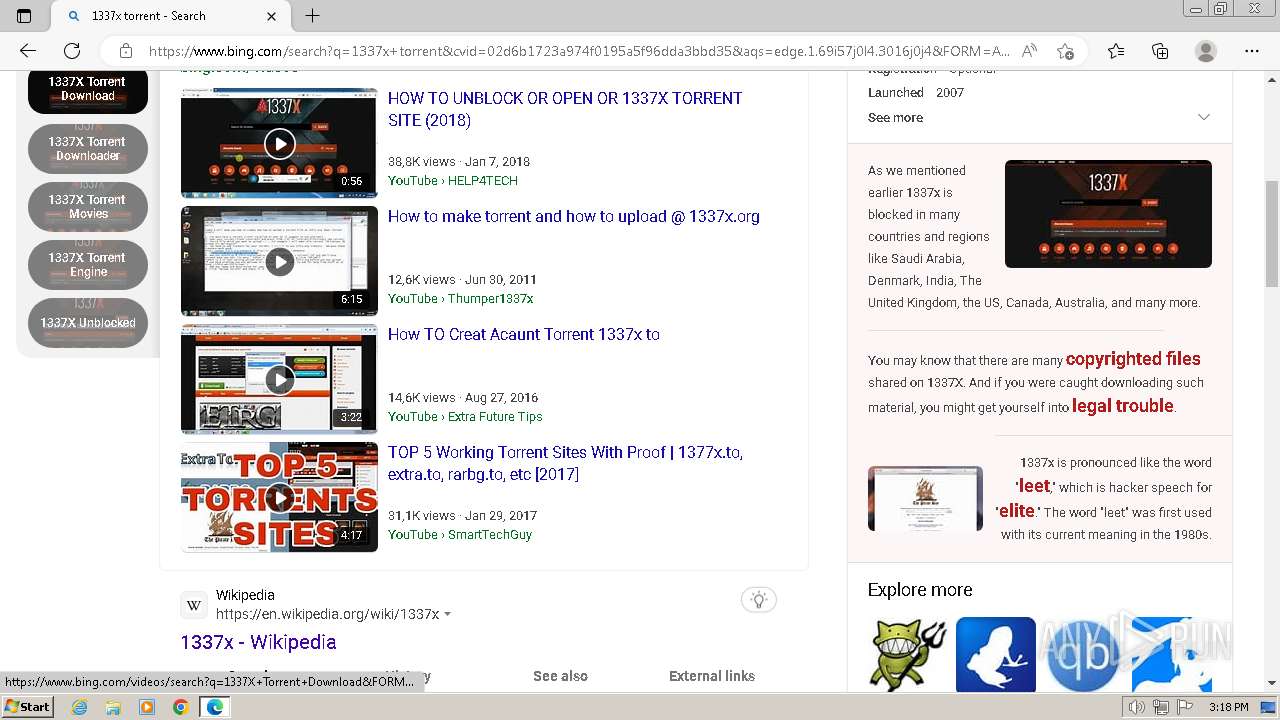Select 1337X Torrent Movies chip
Screen dimensions: 1280x720
[88, 206]
